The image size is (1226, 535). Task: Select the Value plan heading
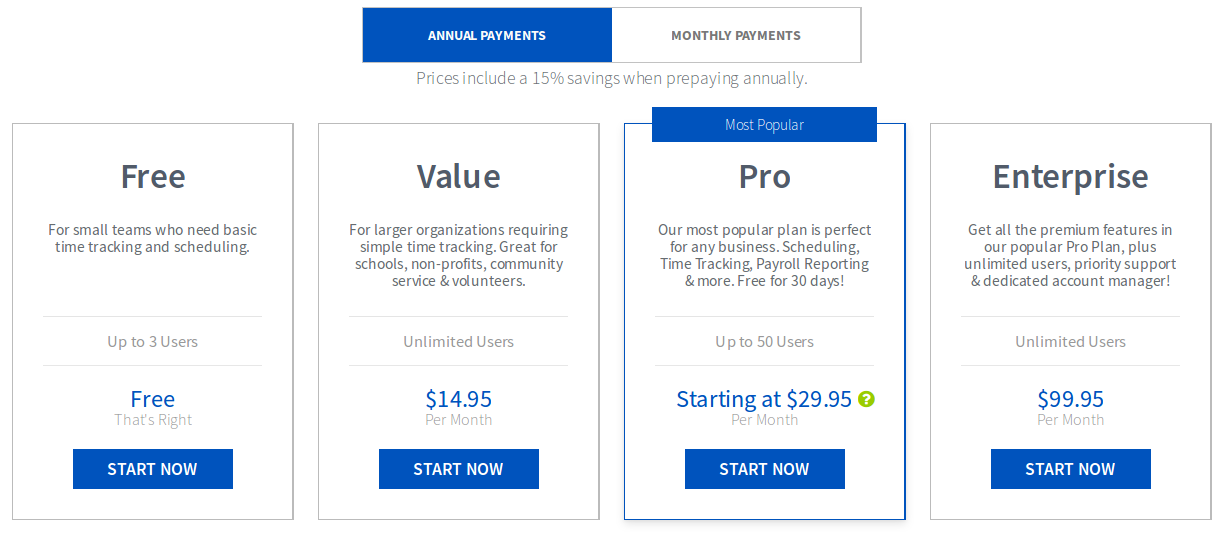click(458, 177)
